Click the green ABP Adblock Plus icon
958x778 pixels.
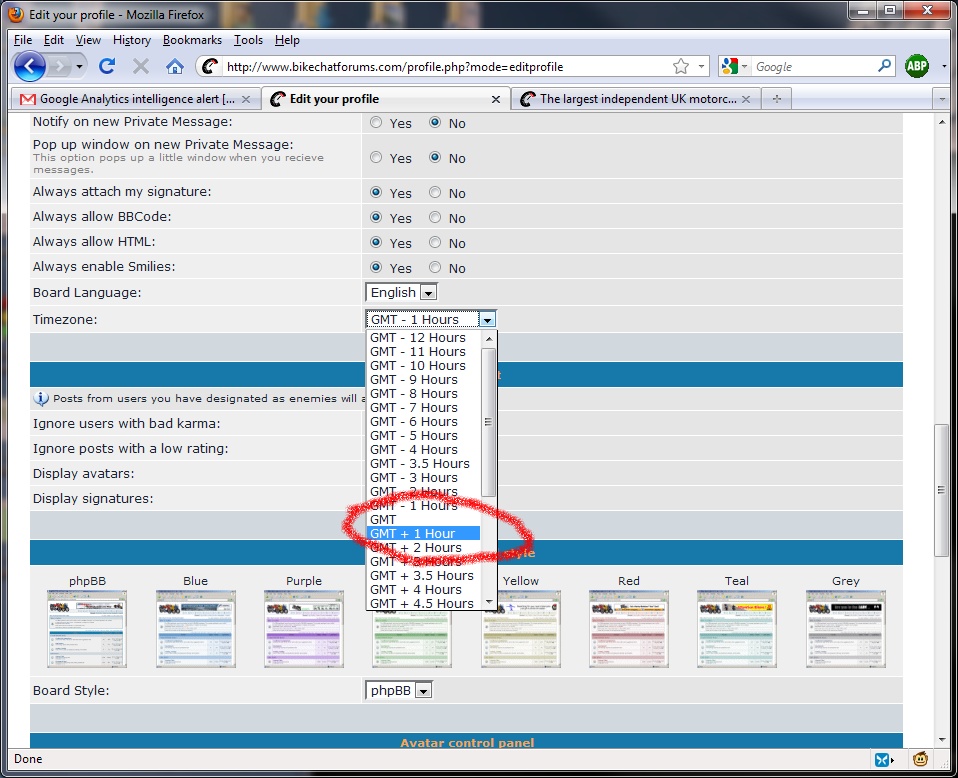pos(916,66)
